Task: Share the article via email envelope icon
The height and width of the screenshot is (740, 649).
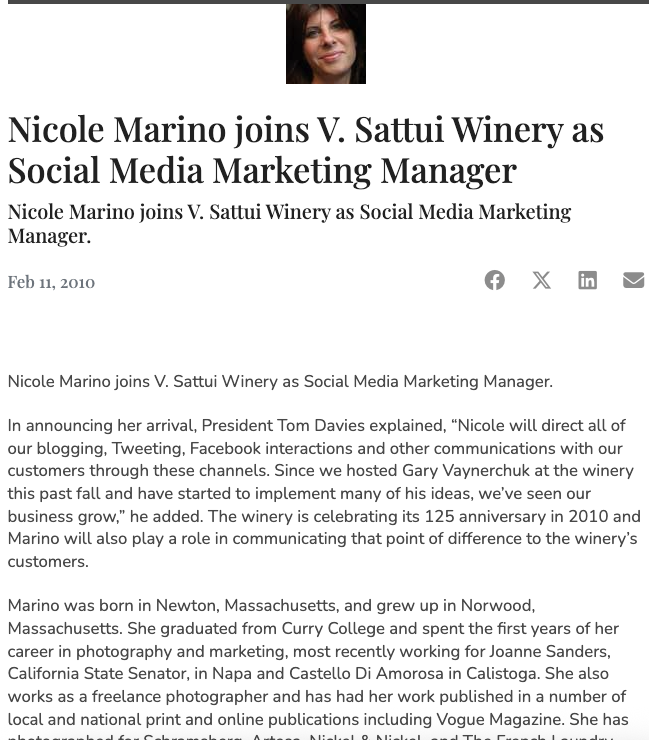Action: pos(633,280)
